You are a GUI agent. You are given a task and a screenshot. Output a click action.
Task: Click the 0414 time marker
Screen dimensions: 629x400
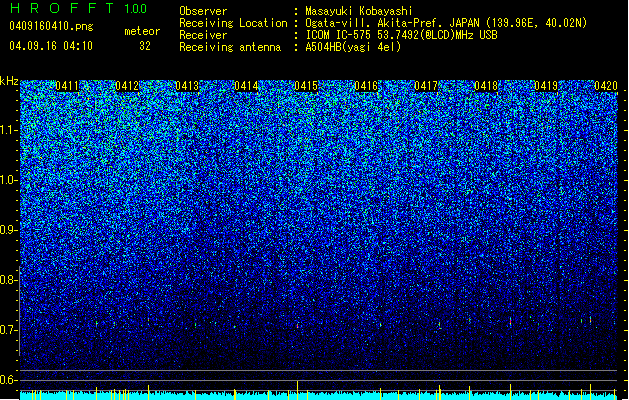click(246, 86)
